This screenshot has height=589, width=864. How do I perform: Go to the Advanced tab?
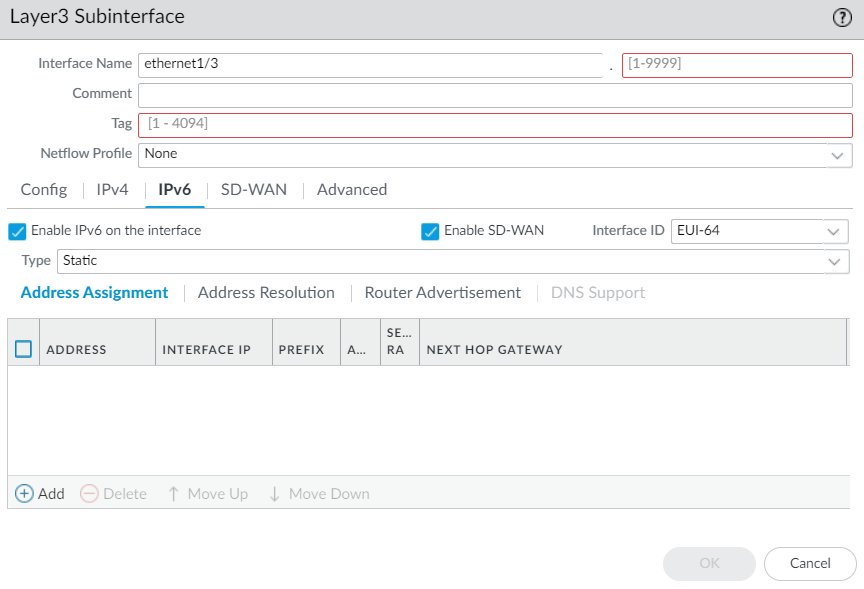(x=352, y=189)
